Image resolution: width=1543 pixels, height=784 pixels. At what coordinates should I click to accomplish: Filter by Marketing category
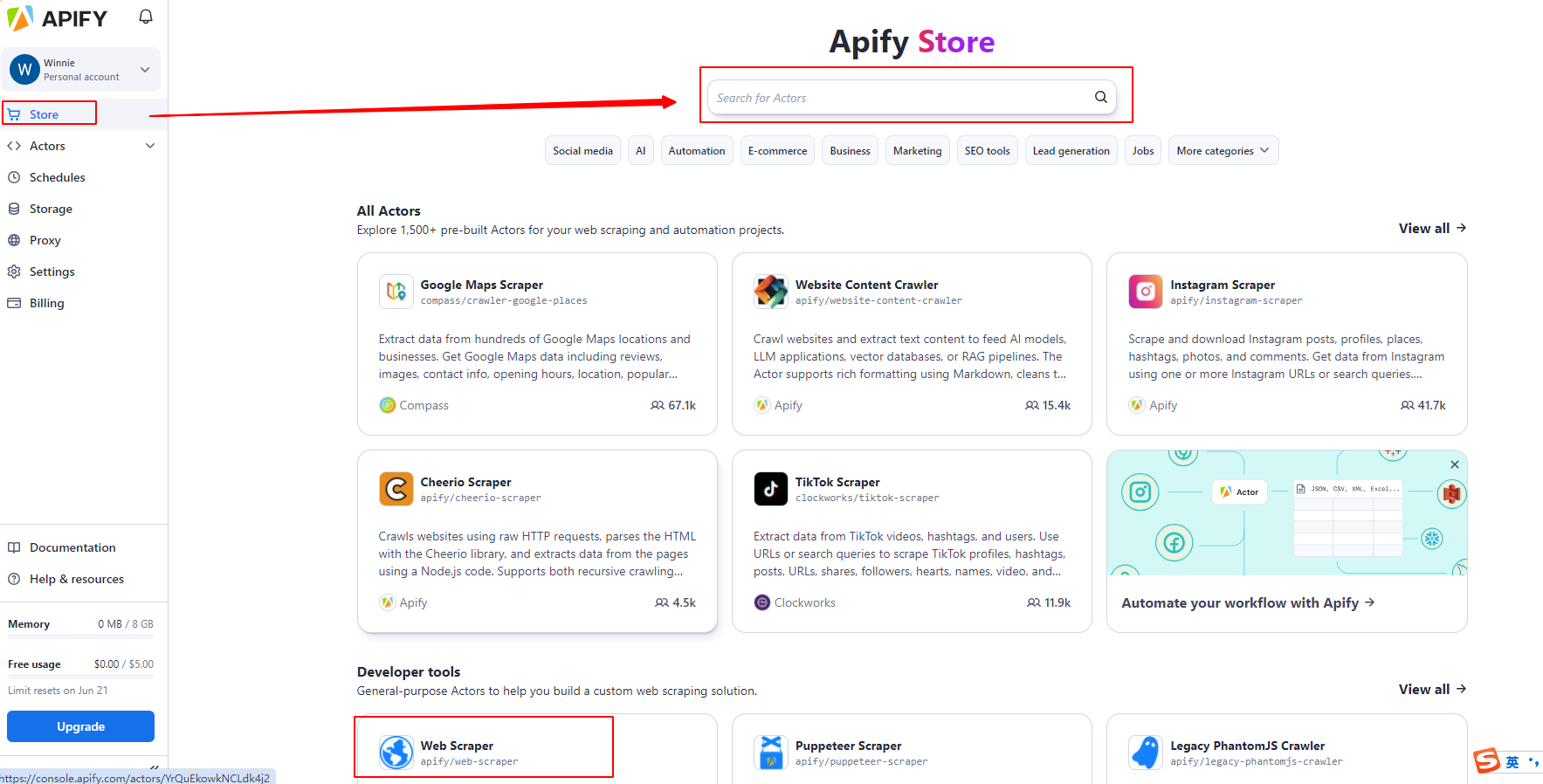[x=917, y=150]
